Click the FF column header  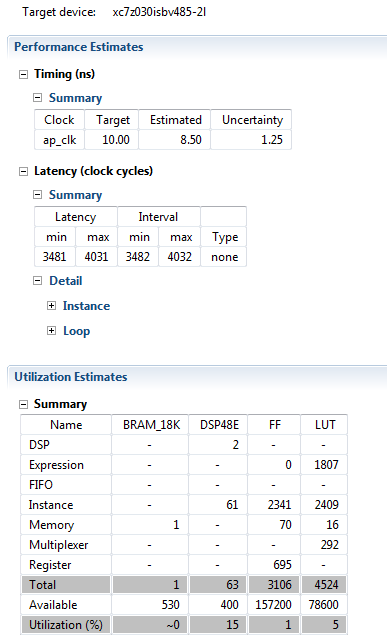274,425
